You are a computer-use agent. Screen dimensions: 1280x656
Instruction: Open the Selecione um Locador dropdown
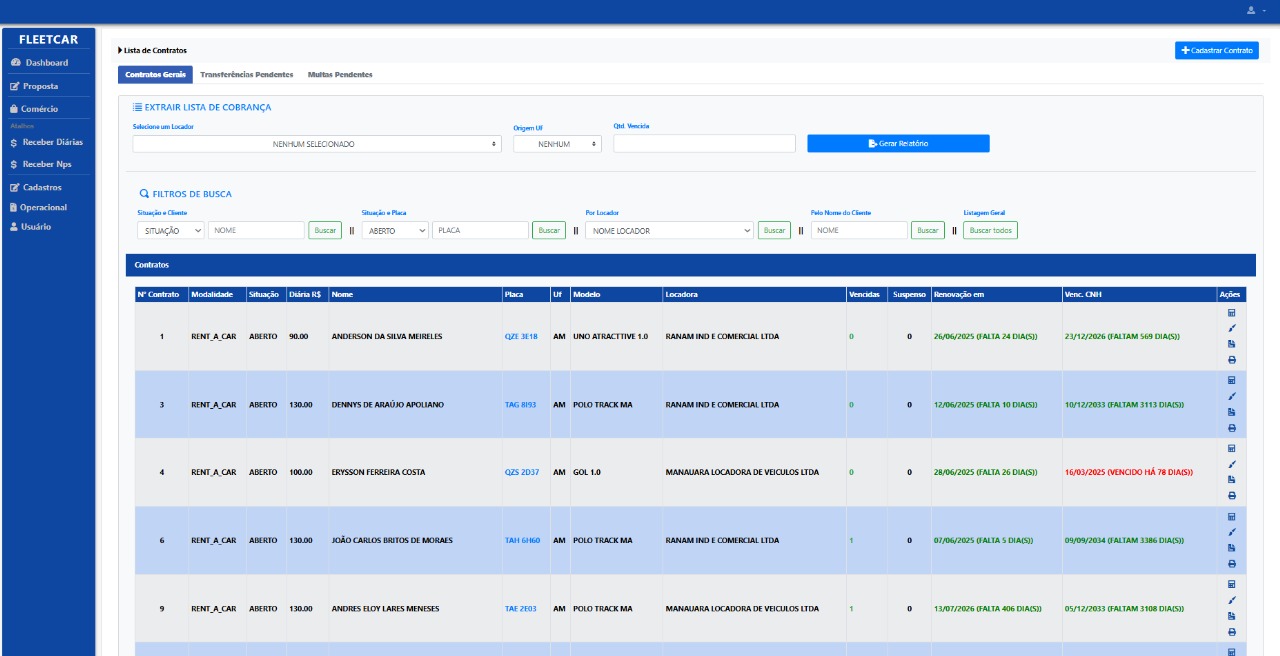tap(317, 144)
